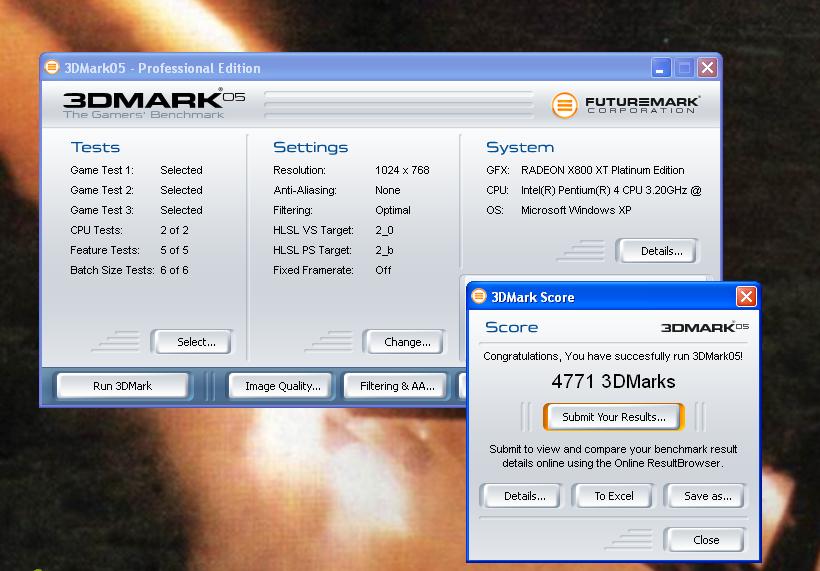The width and height of the screenshot is (820, 571).
Task: Click Batch Size Tests value '6 of 6'
Action: pyautogui.click(x=174, y=270)
